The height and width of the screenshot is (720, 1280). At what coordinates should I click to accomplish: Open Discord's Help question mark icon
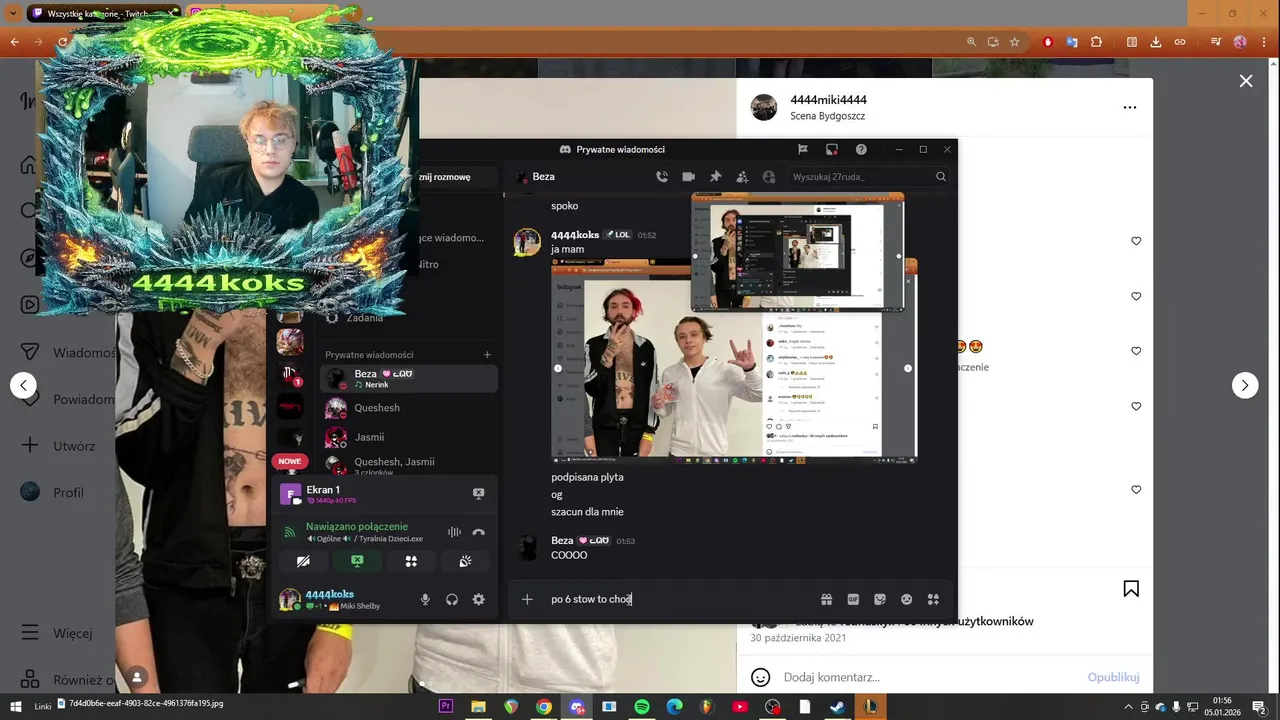click(x=861, y=149)
